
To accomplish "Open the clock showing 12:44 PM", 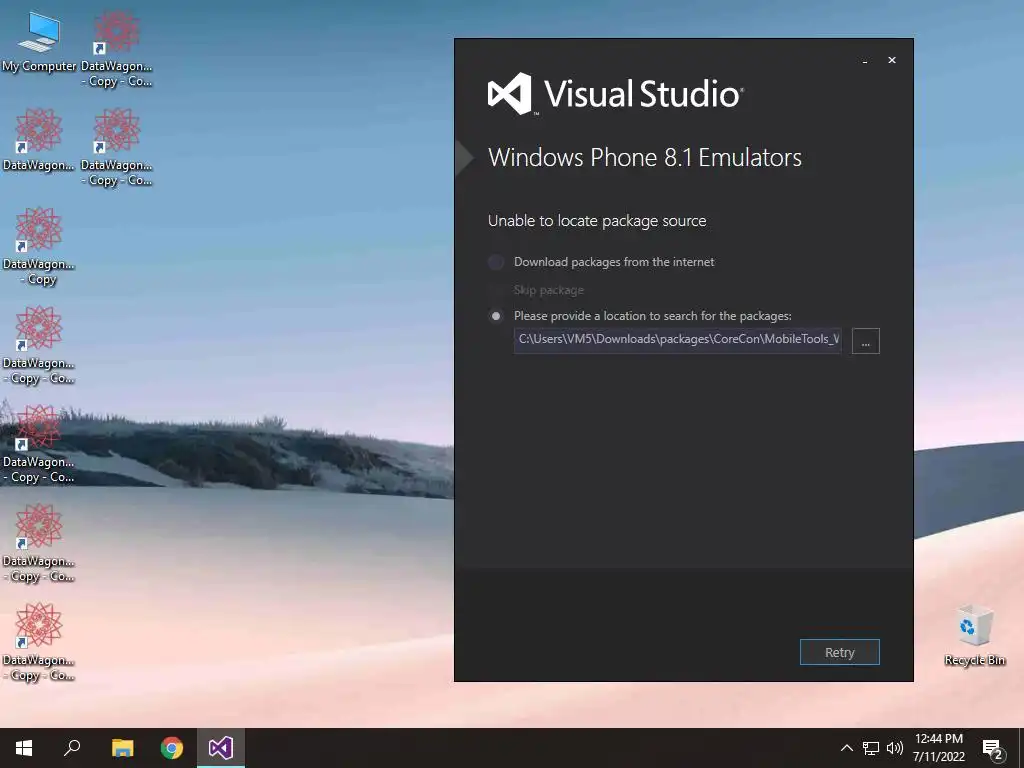I will [x=938, y=748].
